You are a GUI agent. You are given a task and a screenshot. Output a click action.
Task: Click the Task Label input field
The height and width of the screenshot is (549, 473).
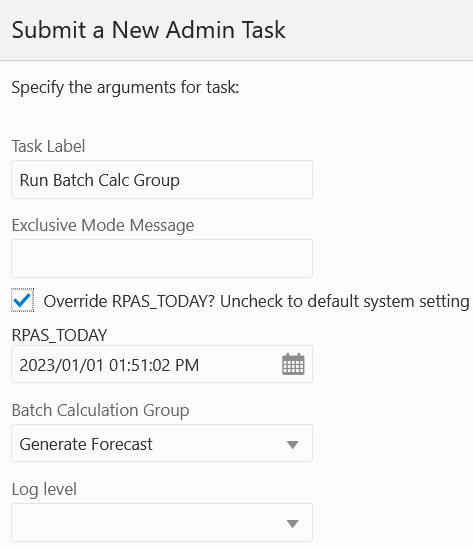pyautogui.click(x=162, y=180)
